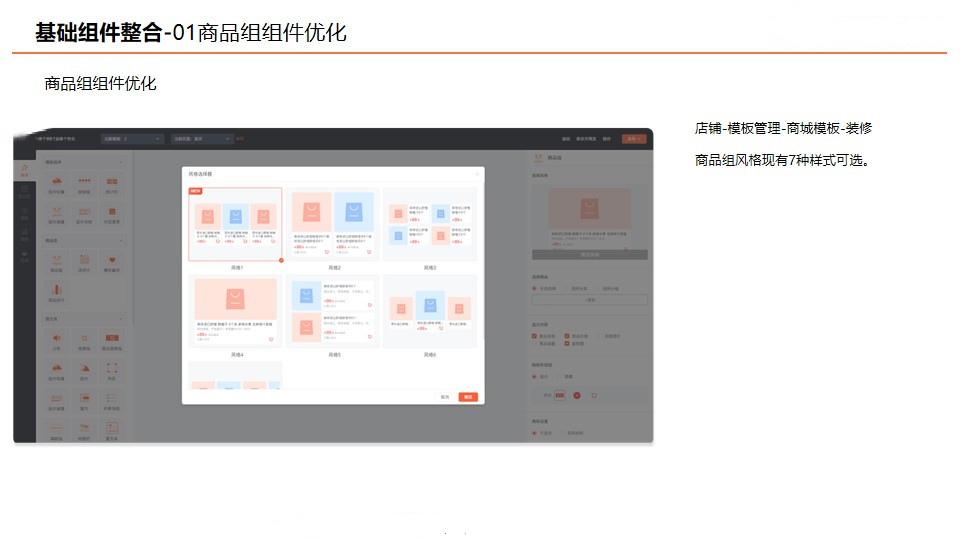This screenshot has height=540, width=960.
Task: Open the fourth left sidebar icon
Action: click(x=24, y=234)
